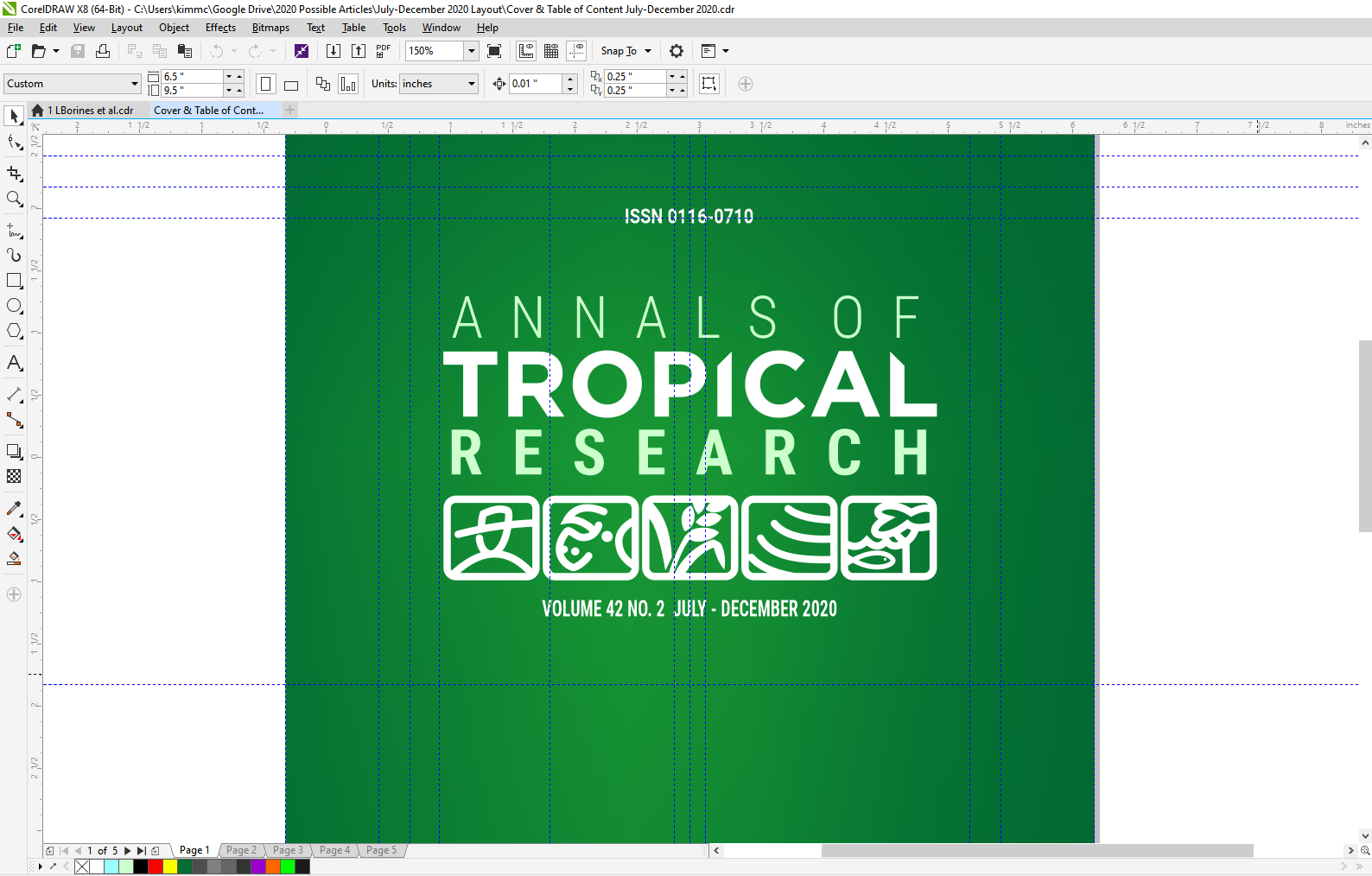The width and height of the screenshot is (1372, 876).
Task: Choose the Ellipse tool
Action: [14, 306]
